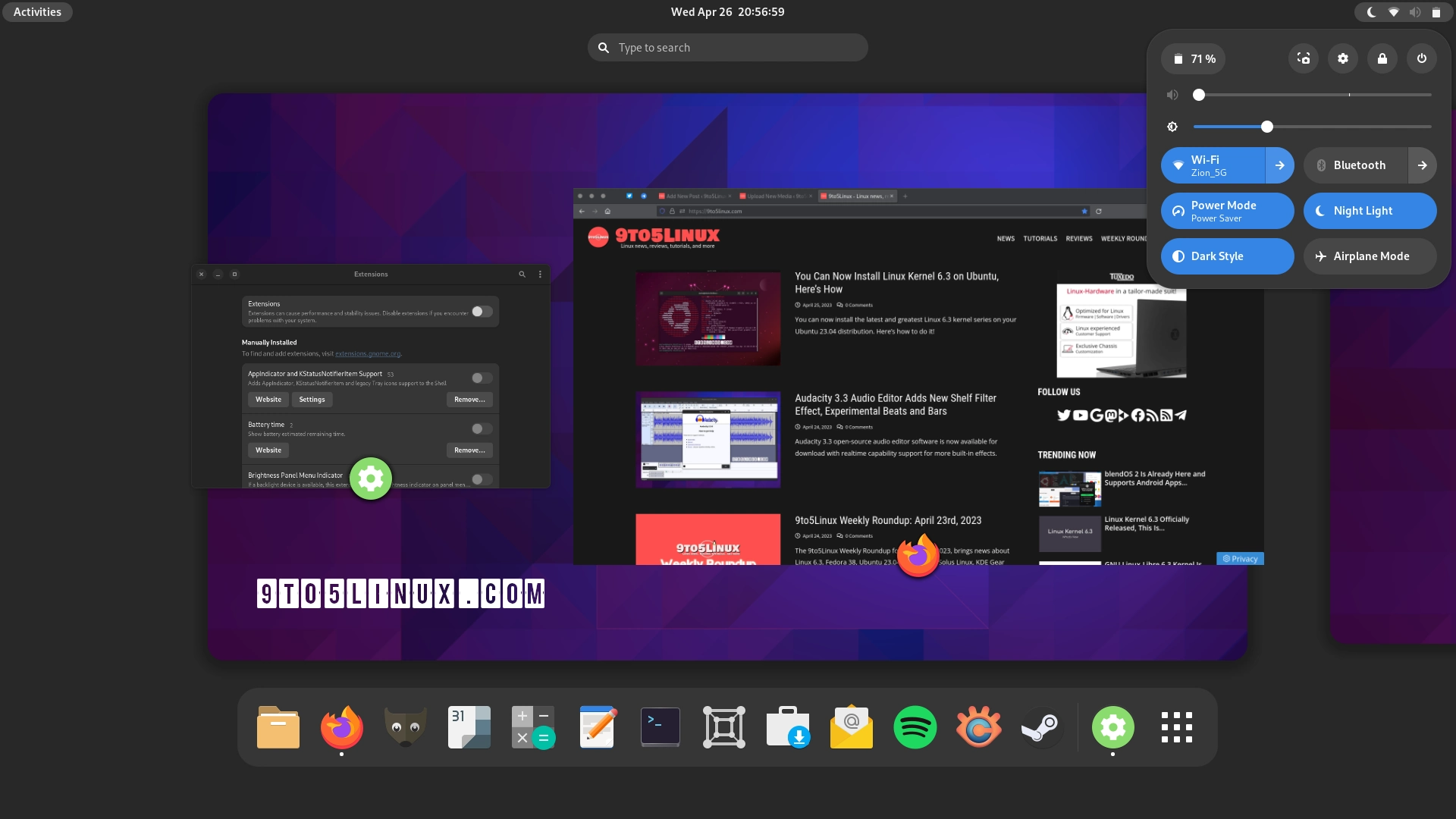Open the Files folder dock icon
This screenshot has width=1456, height=819.
pos(278,727)
